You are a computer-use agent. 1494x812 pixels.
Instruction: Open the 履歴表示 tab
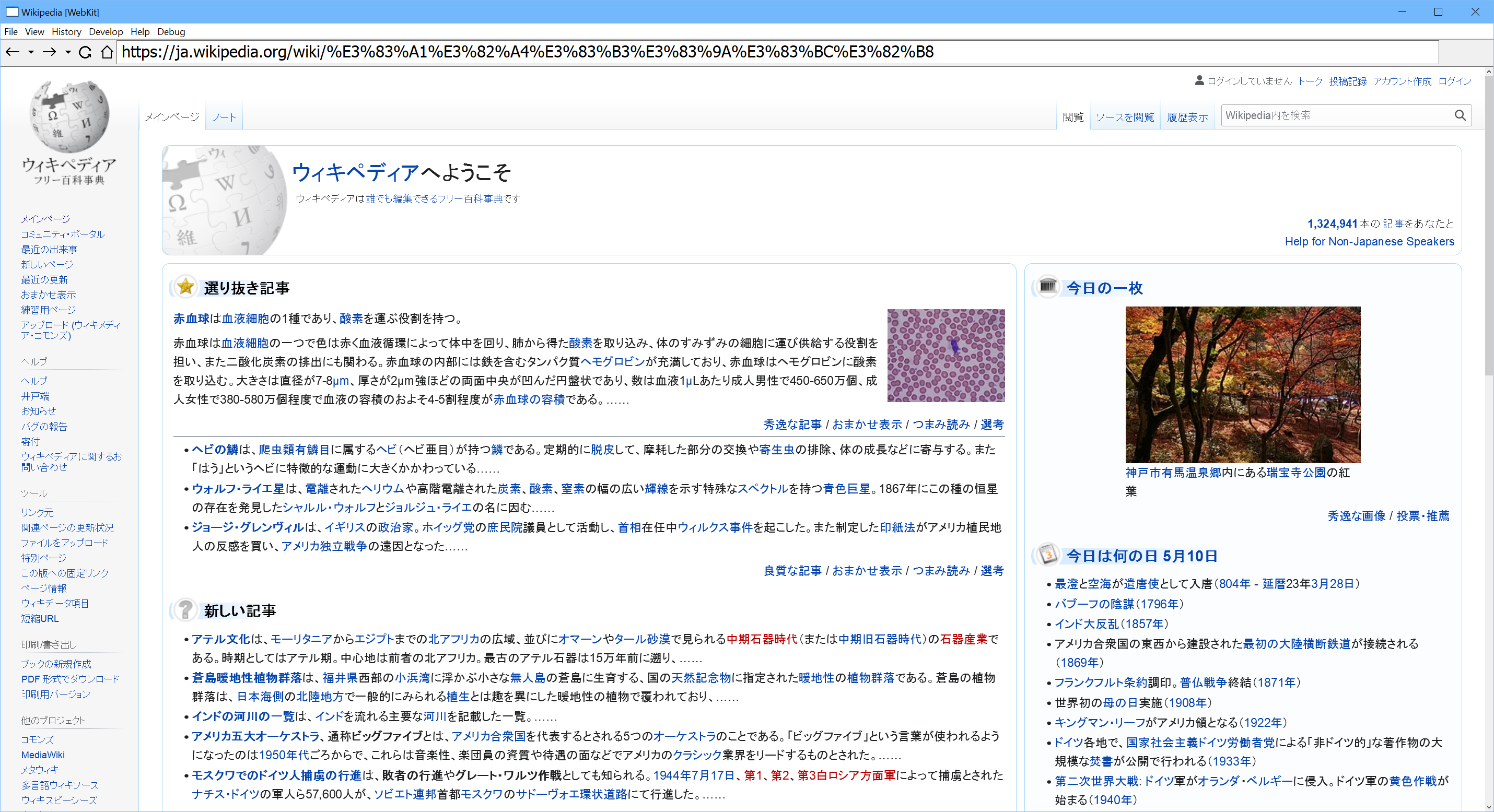(1187, 117)
